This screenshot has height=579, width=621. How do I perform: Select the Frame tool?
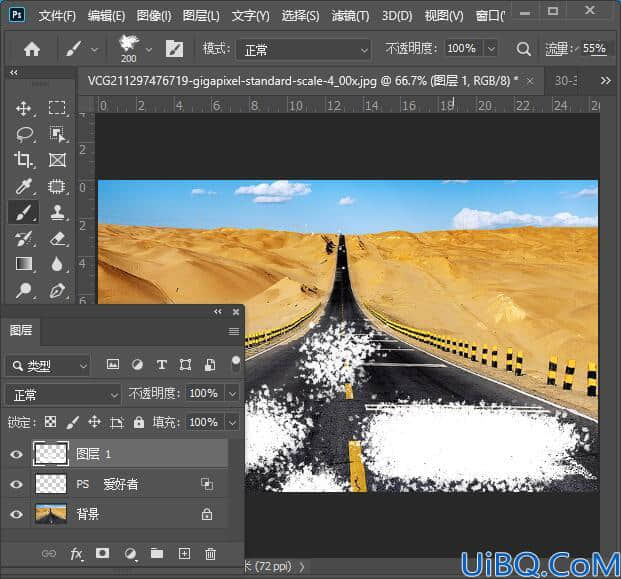coord(57,160)
